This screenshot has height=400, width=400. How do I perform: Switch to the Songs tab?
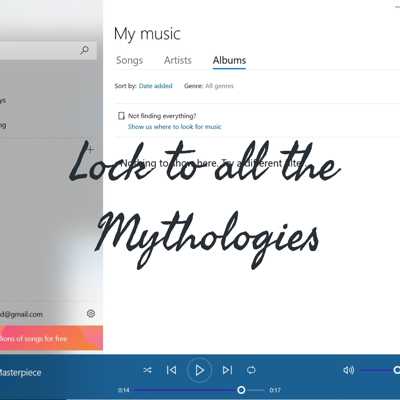pyautogui.click(x=129, y=60)
